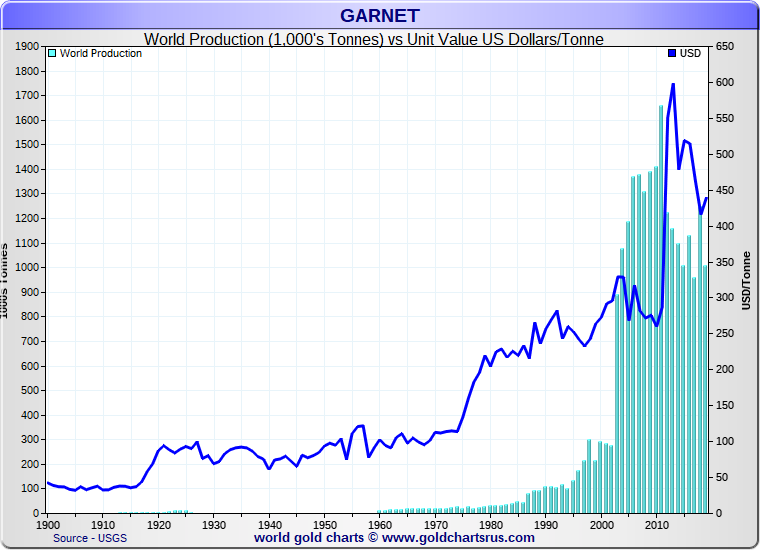Click the GARNET chart title
760x550 pixels.
(379, 15)
